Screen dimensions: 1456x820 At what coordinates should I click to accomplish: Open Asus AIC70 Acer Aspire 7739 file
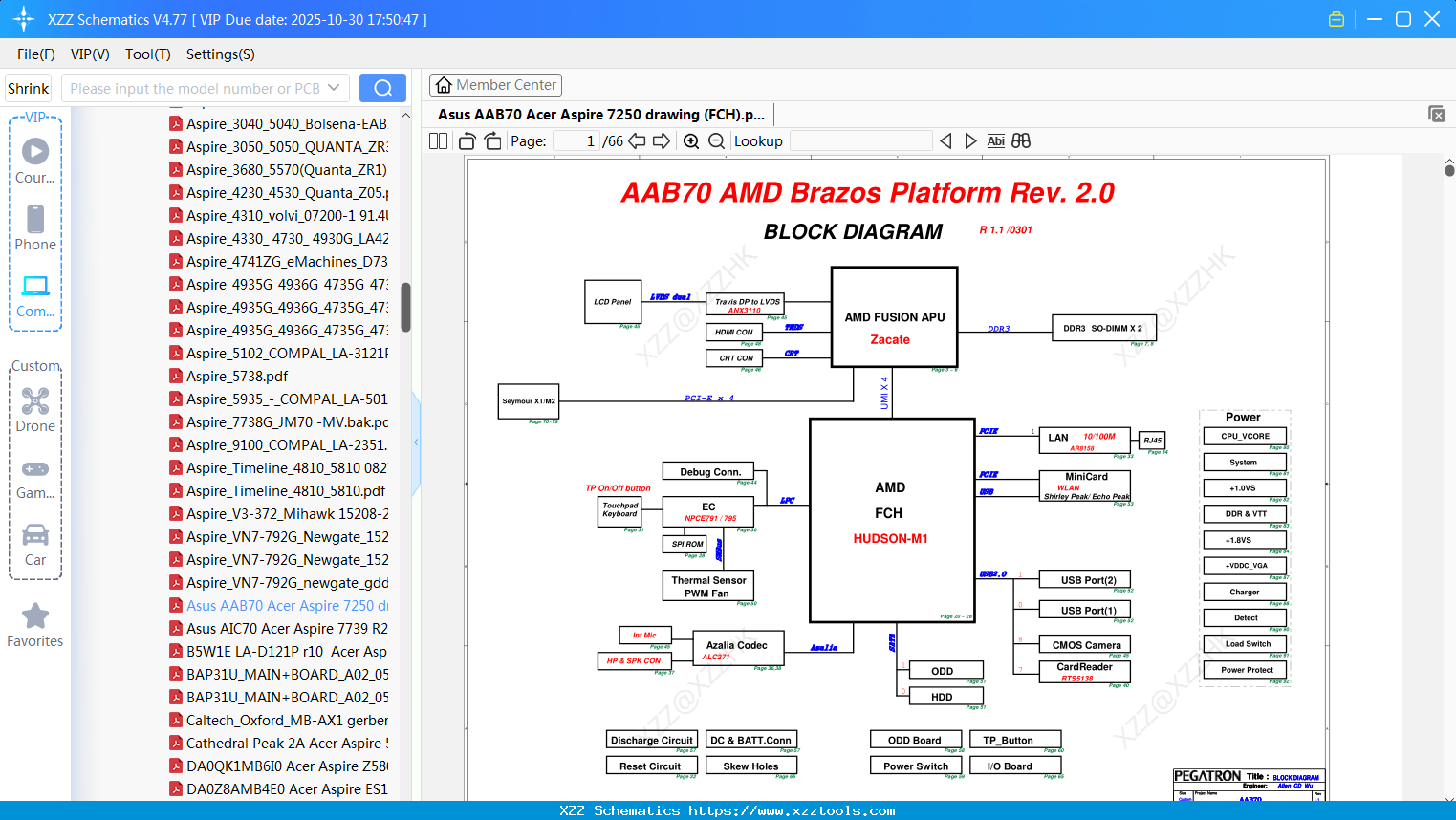[x=278, y=628]
